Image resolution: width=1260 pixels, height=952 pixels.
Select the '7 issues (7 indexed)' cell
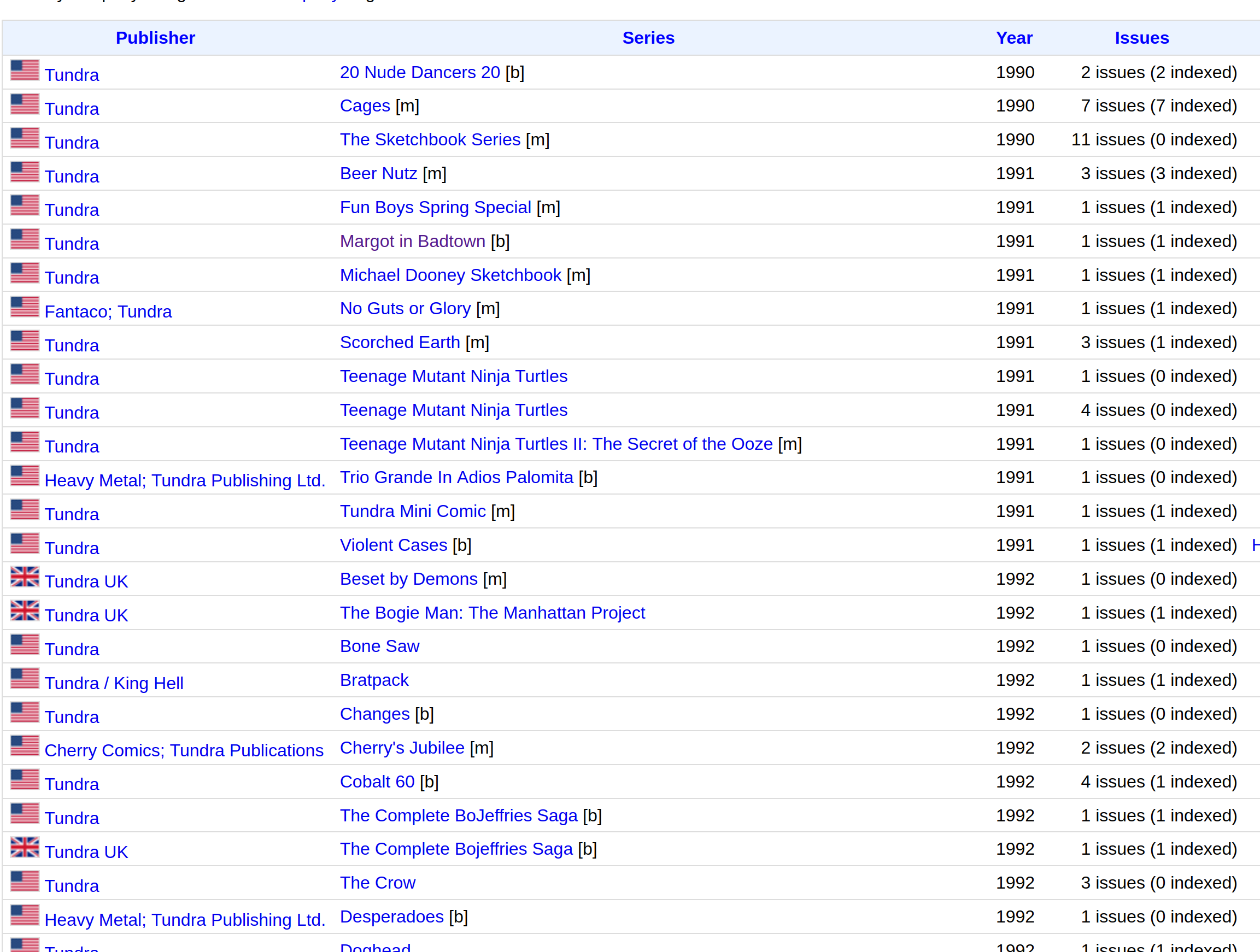(x=1159, y=106)
